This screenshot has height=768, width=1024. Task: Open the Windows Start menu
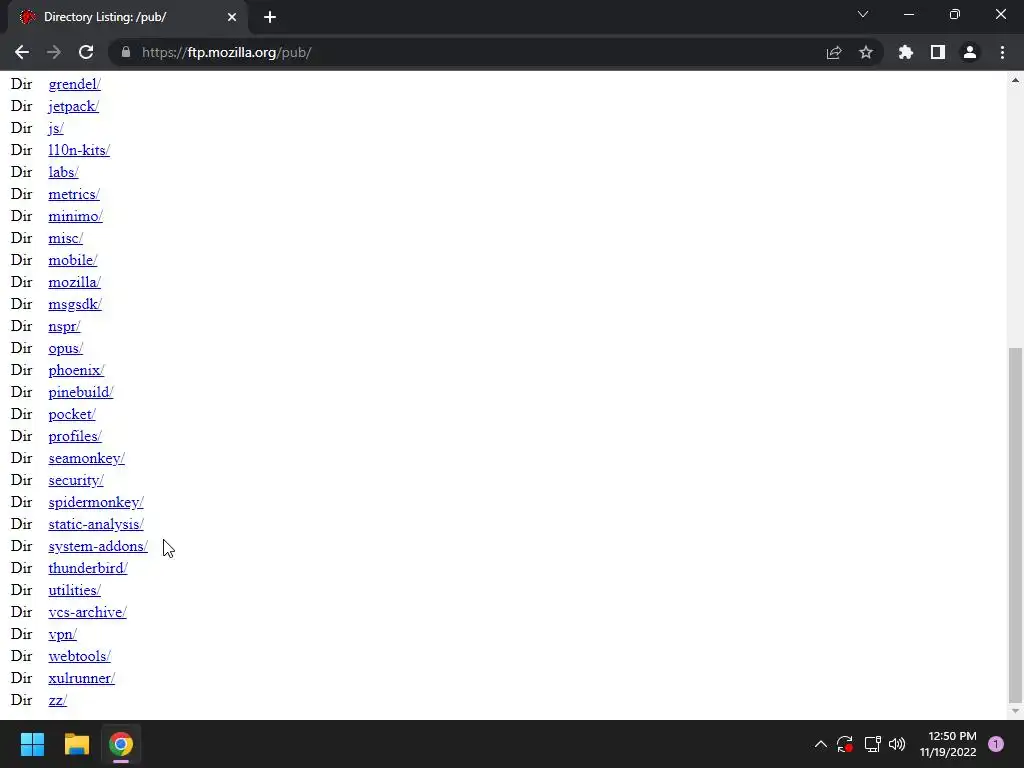[x=32, y=744]
